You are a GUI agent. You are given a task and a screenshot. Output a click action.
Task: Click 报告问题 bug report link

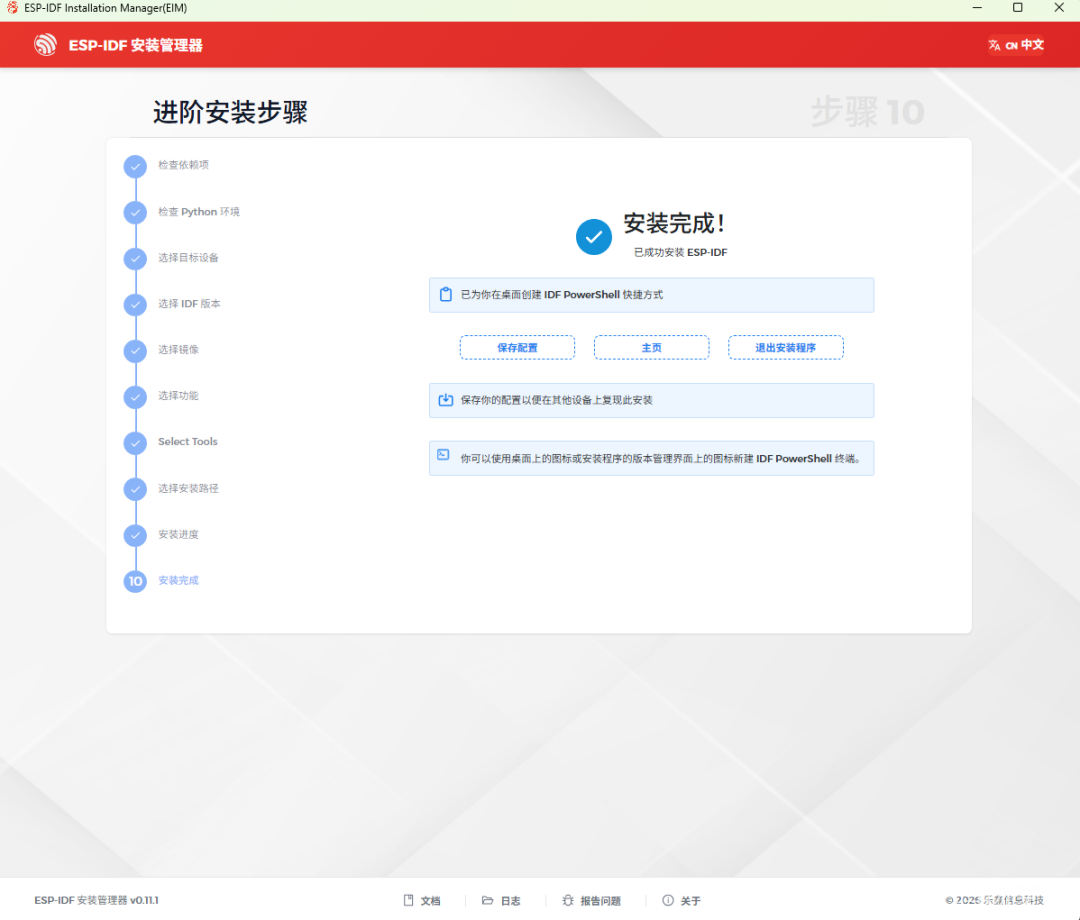[592, 901]
